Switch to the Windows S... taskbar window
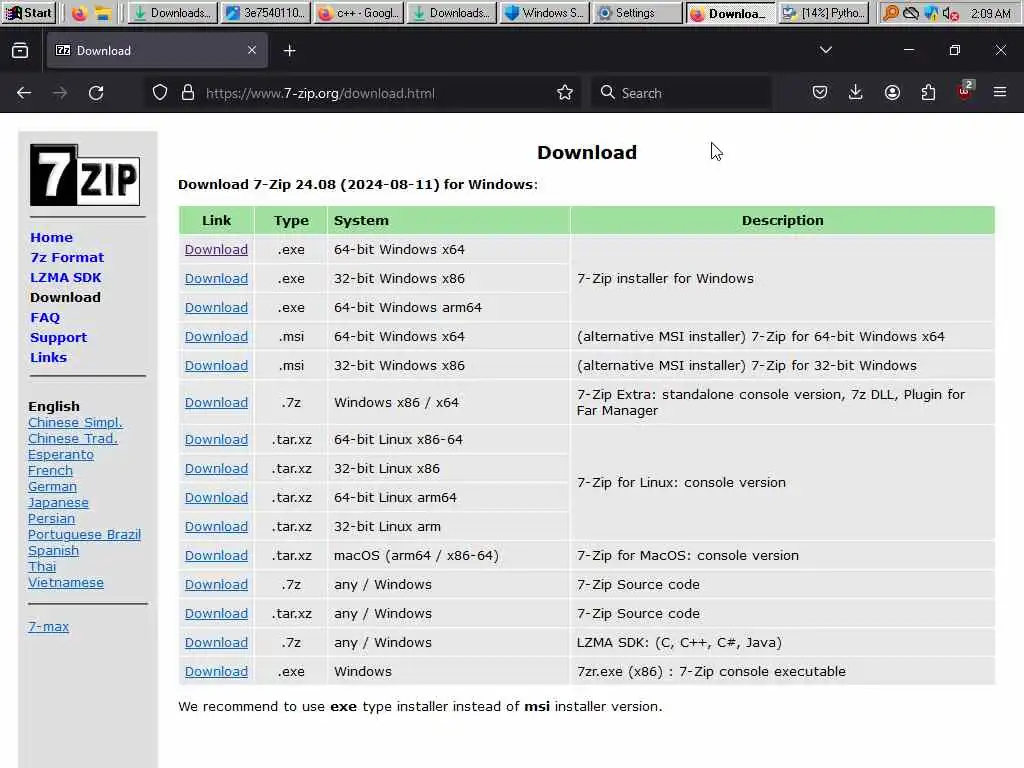The height and width of the screenshot is (768, 1024). click(545, 13)
